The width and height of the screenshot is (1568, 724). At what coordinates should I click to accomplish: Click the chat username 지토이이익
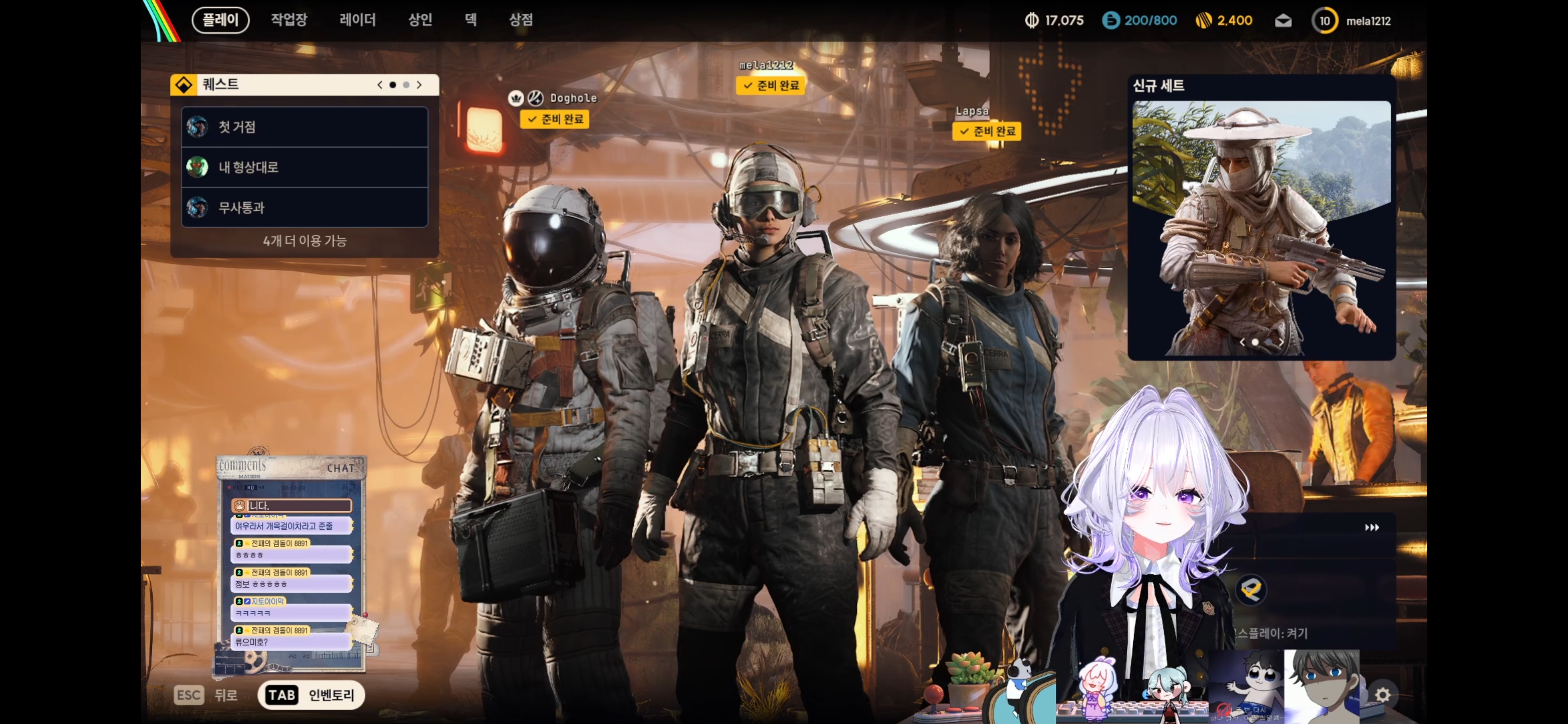tap(268, 601)
